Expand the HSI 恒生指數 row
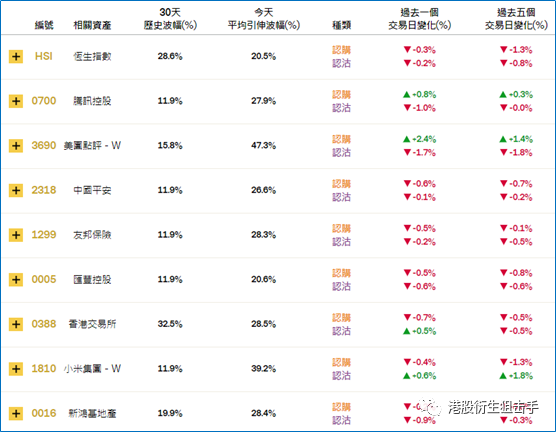Screen dimensions: 556x432 pos(16,56)
